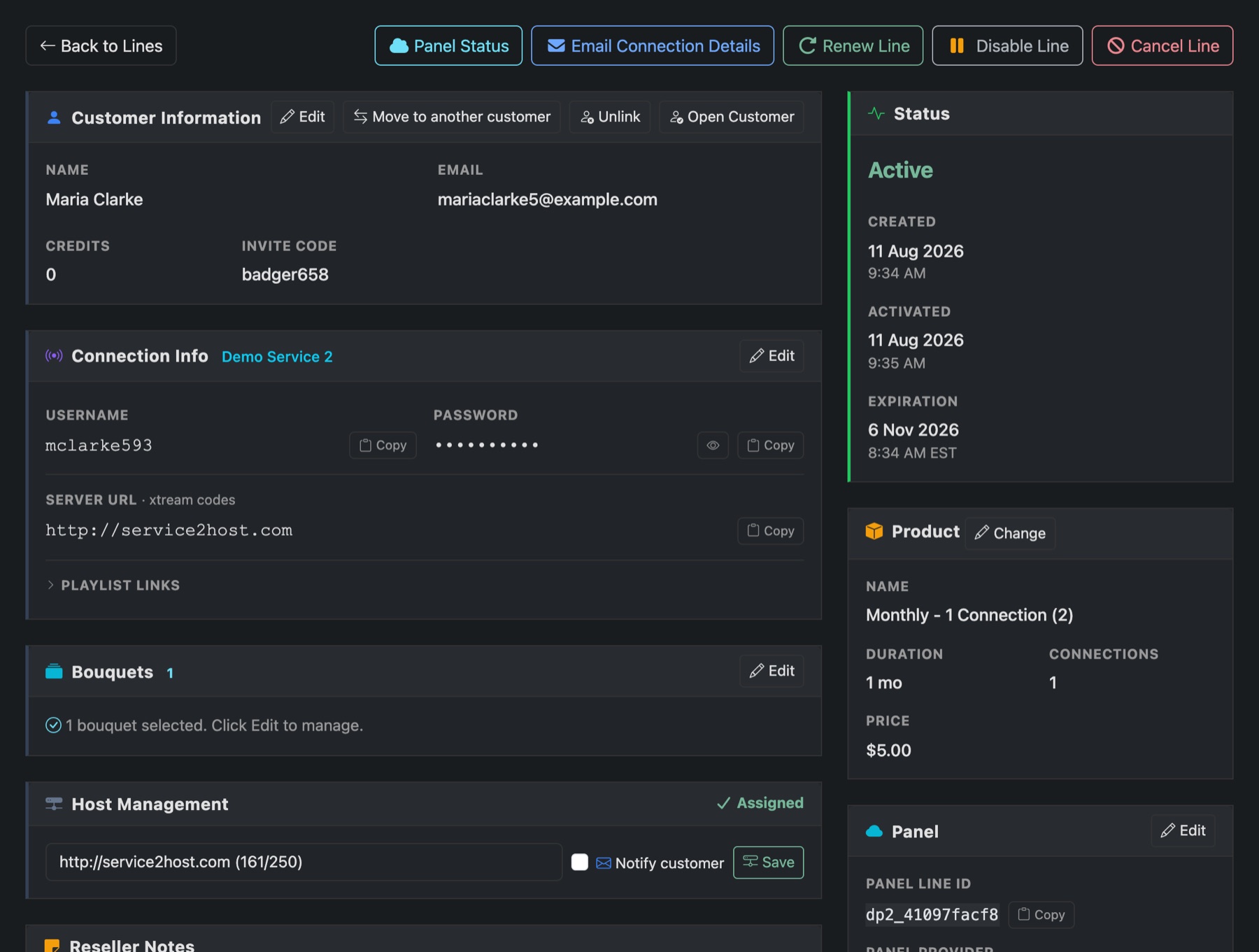Screen dimensions: 1259x952
Task: Edit Connection Info
Action: pos(772,356)
